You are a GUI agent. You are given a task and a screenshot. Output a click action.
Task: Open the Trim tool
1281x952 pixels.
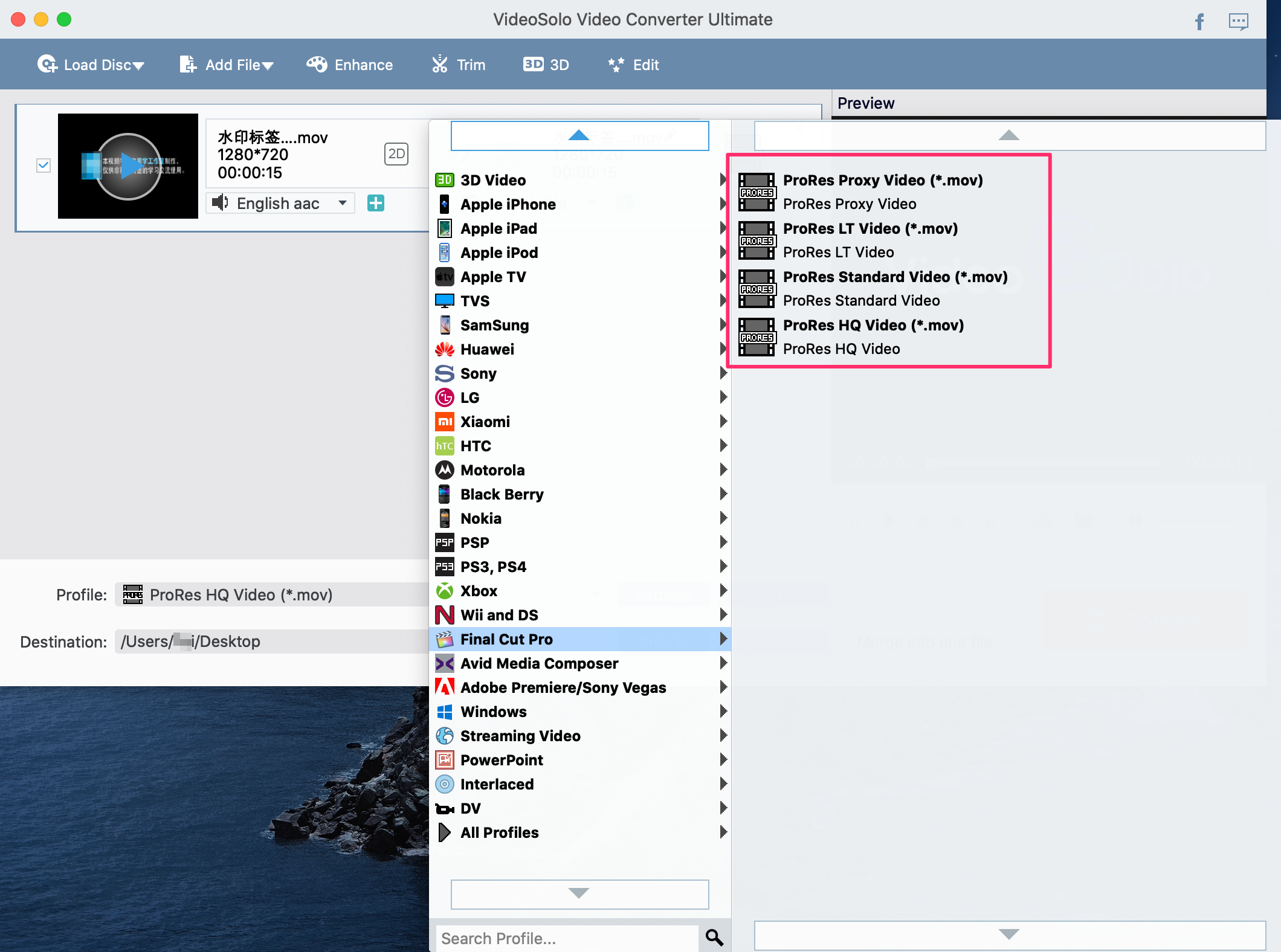pos(459,65)
